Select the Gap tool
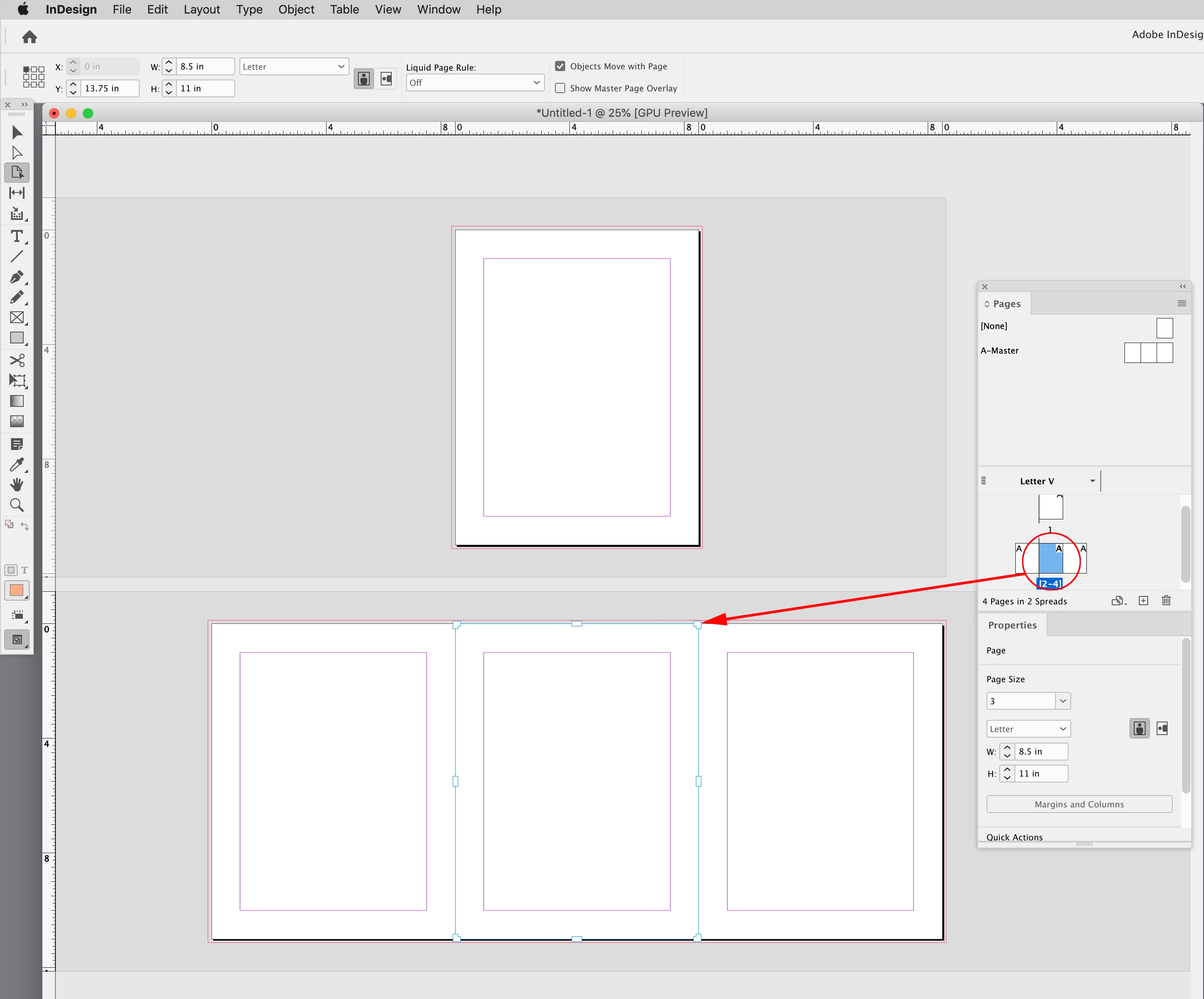Viewport: 1204px width, 999px height. (16, 192)
